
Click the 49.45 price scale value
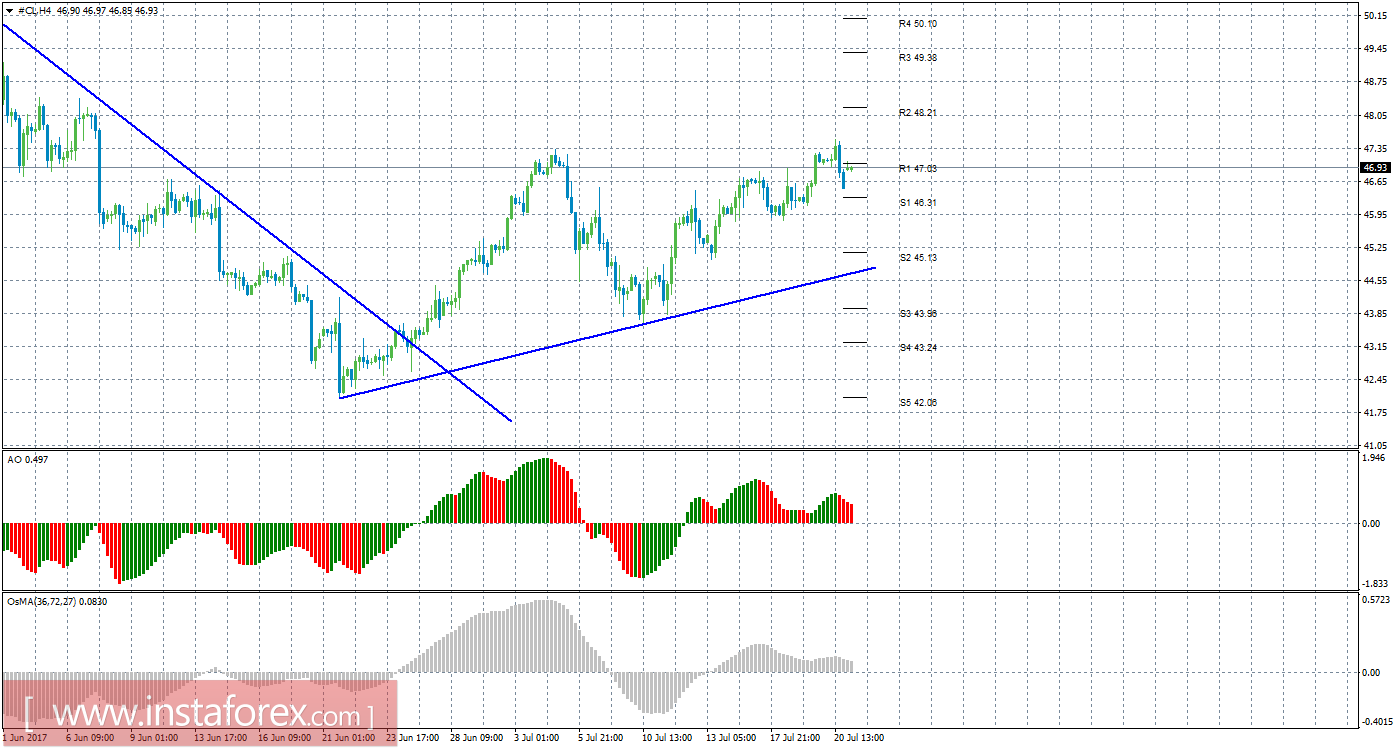(x=1376, y=50)
